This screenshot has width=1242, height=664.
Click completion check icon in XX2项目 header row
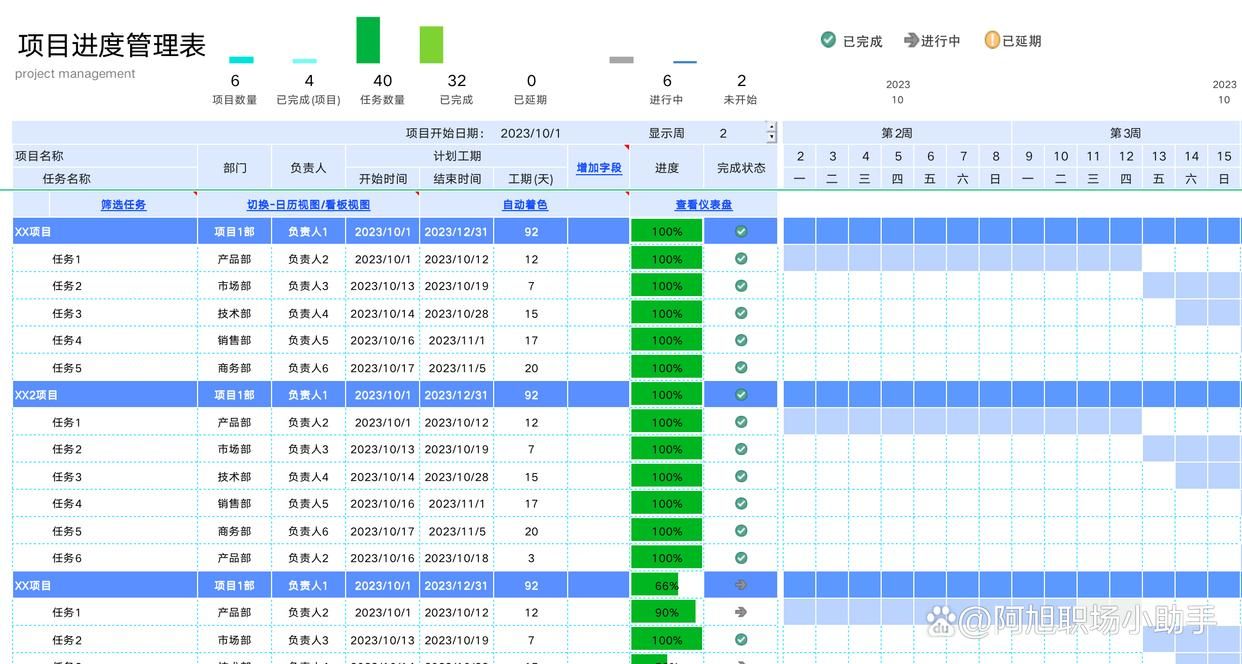[x=741, y=394]
